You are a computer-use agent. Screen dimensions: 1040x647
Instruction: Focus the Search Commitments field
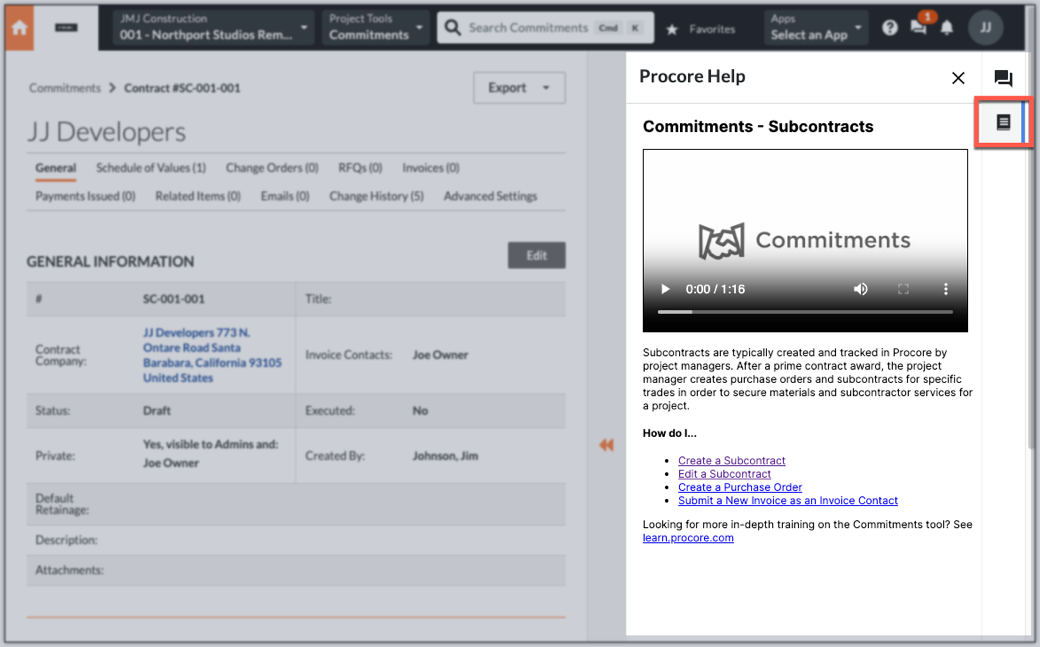pyautogui.click(x=545, y=28)
